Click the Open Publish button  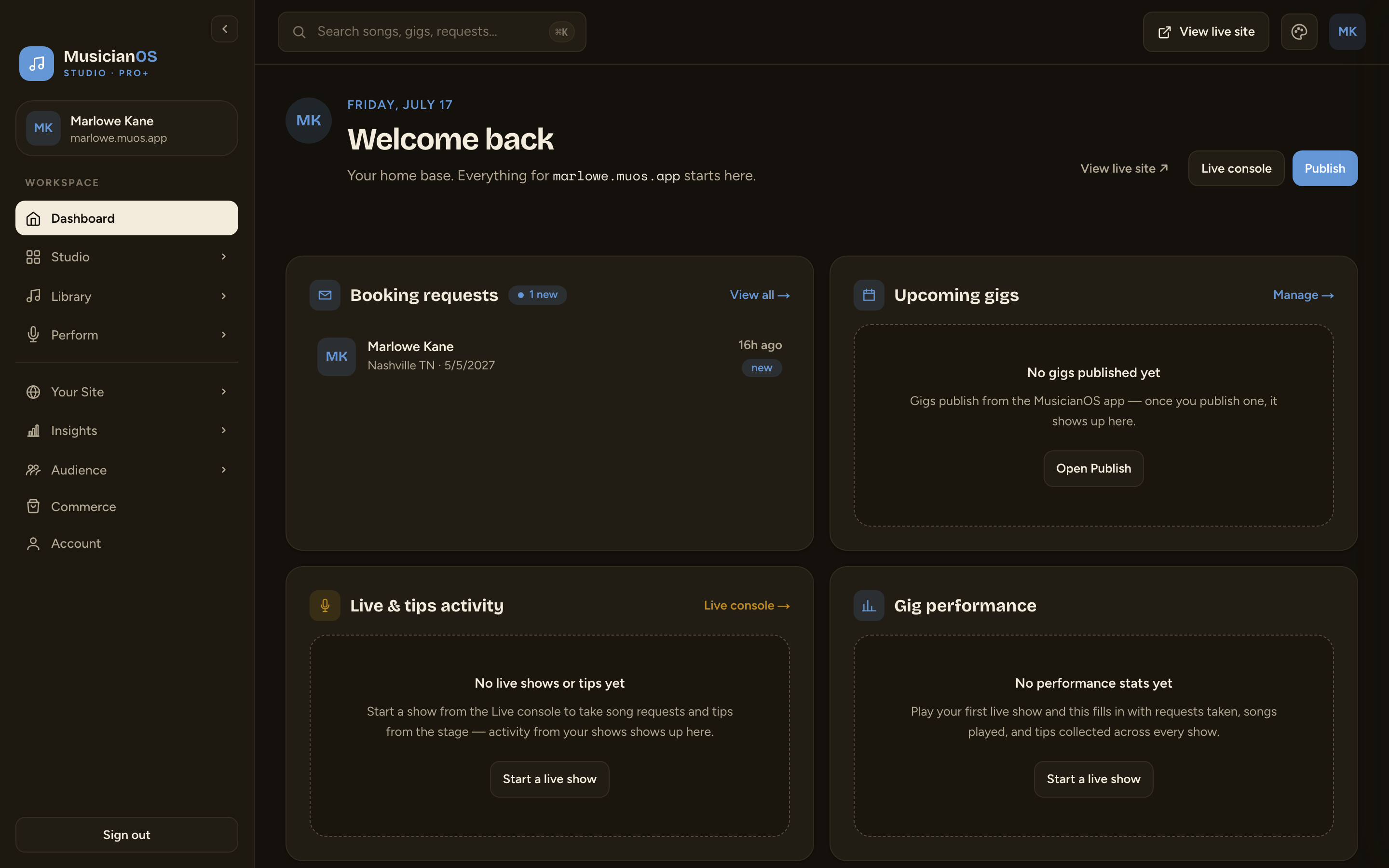pyautogui.click(x=1093, y=468)
